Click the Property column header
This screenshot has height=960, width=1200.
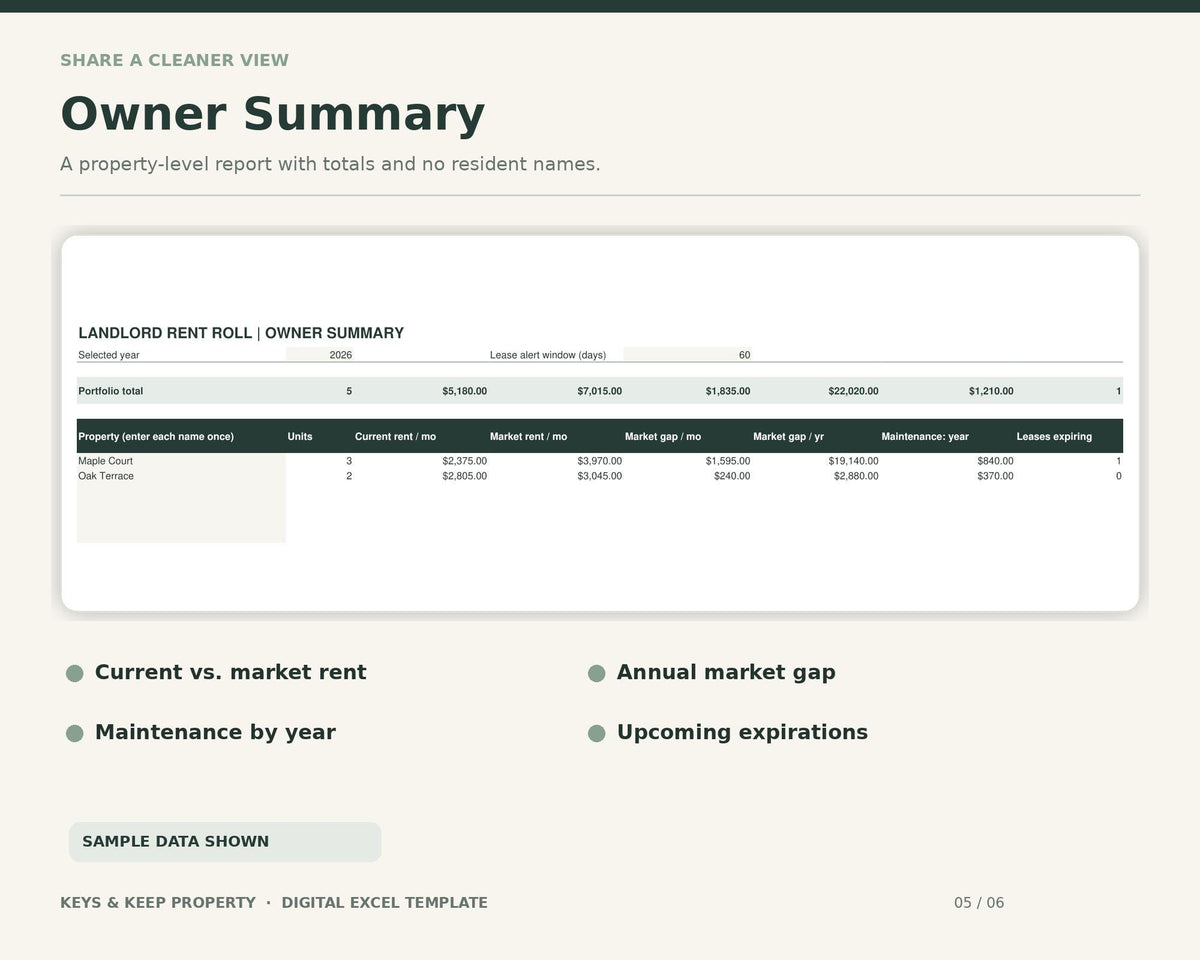point(156,437)
